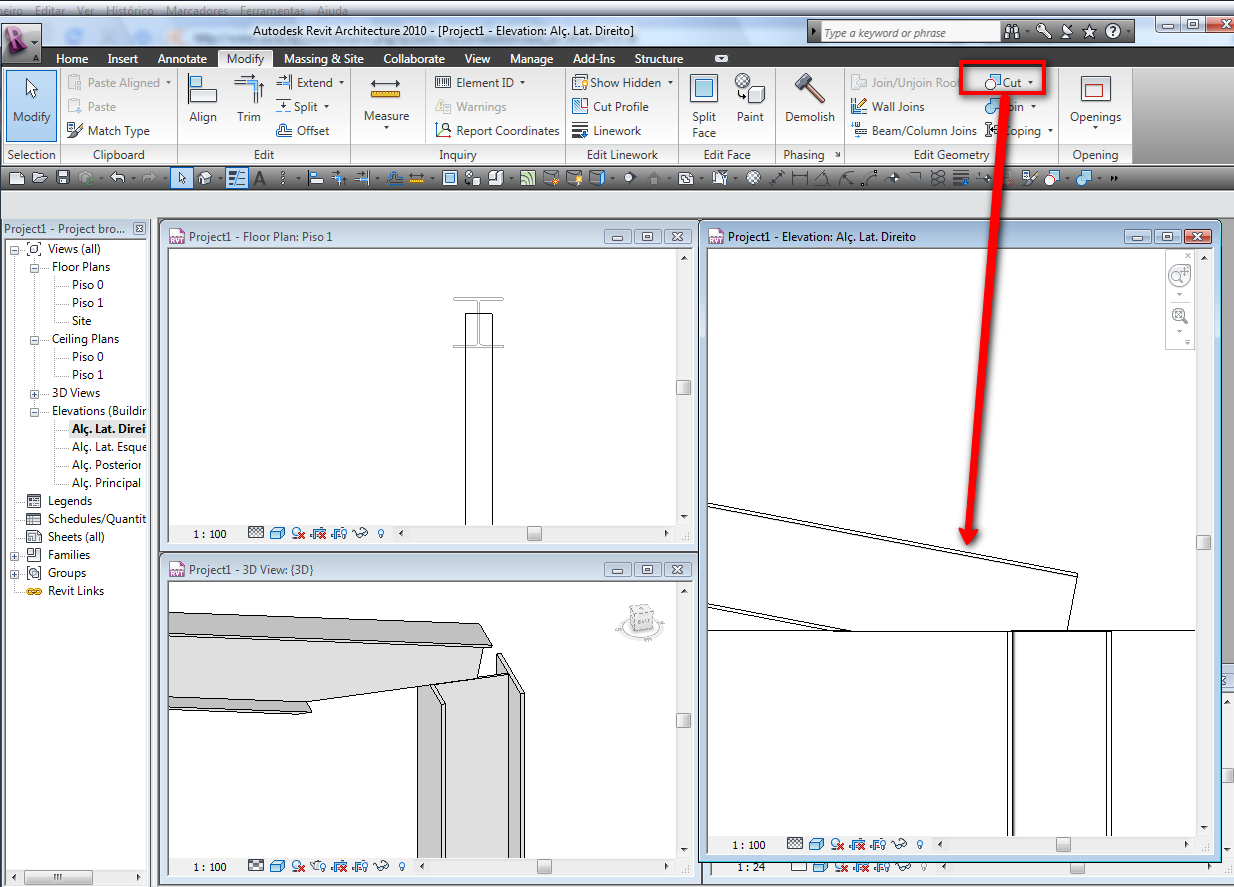
Task: Open Alç. Posterior elevation in browser
Action: click(107, 465)
